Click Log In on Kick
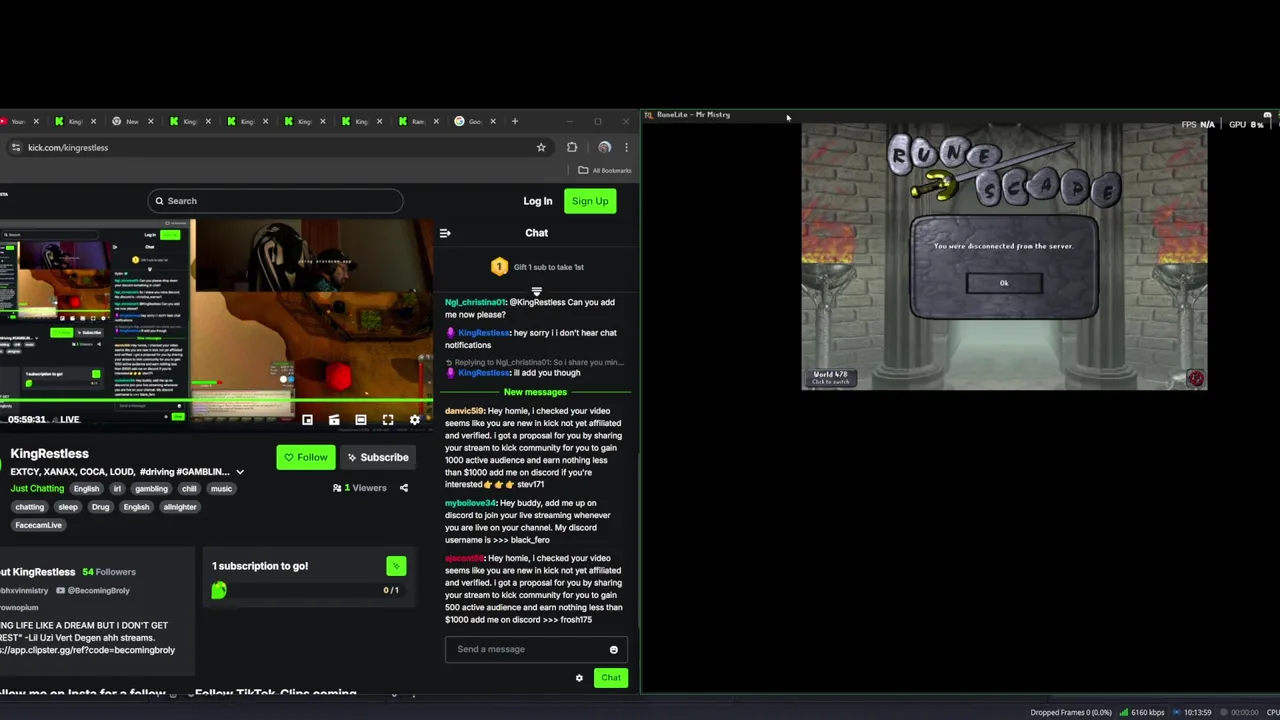Viewport: 1280px width, 720px height. click(537, 201)
